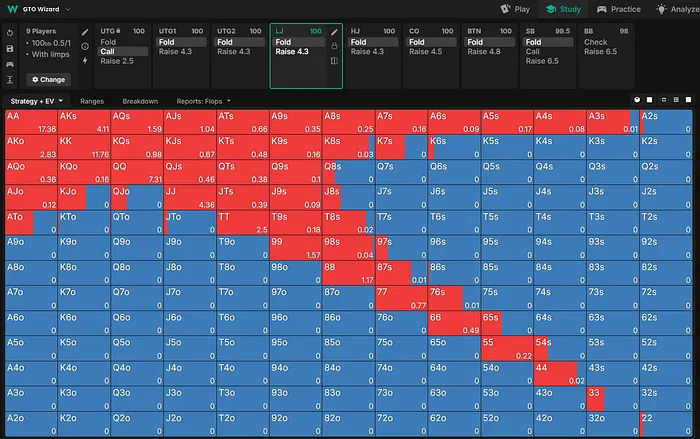
Task: Click the gamepad icon in left sidebar
Action: coord(9,62)
